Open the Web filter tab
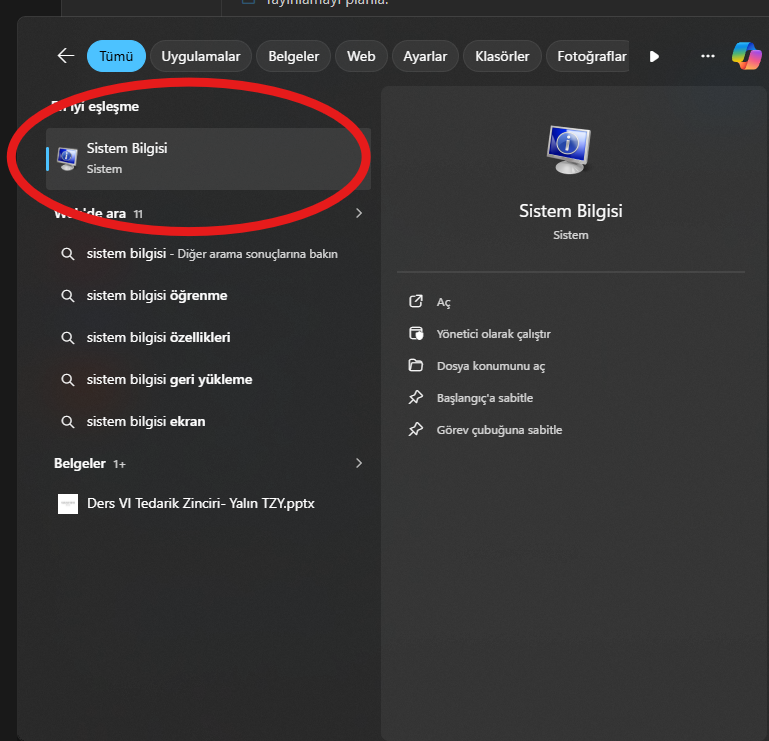The height and width of the screenshot is (741, 769). [x=361, y=56]
